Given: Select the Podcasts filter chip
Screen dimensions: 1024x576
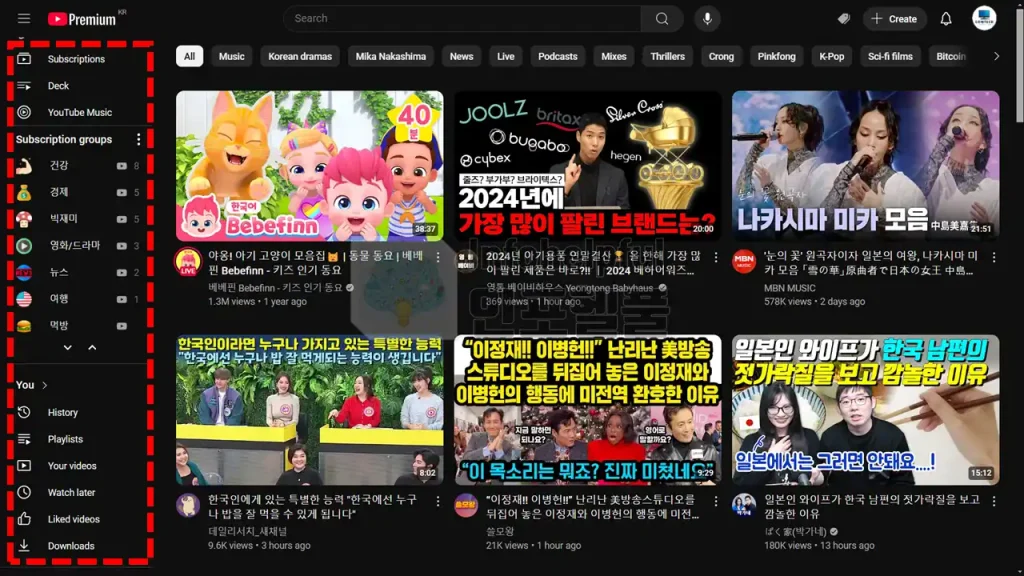Looking at the screenshot, I should point(558,56).
